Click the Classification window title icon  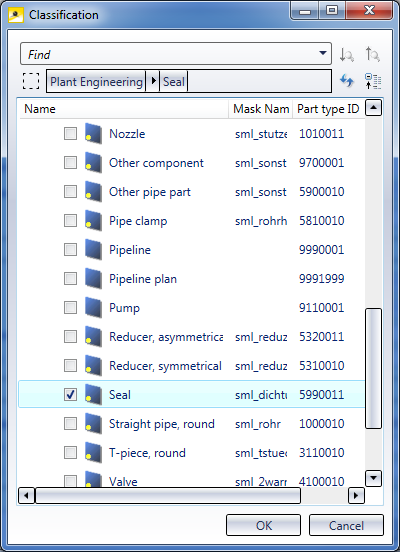[16, 15]
